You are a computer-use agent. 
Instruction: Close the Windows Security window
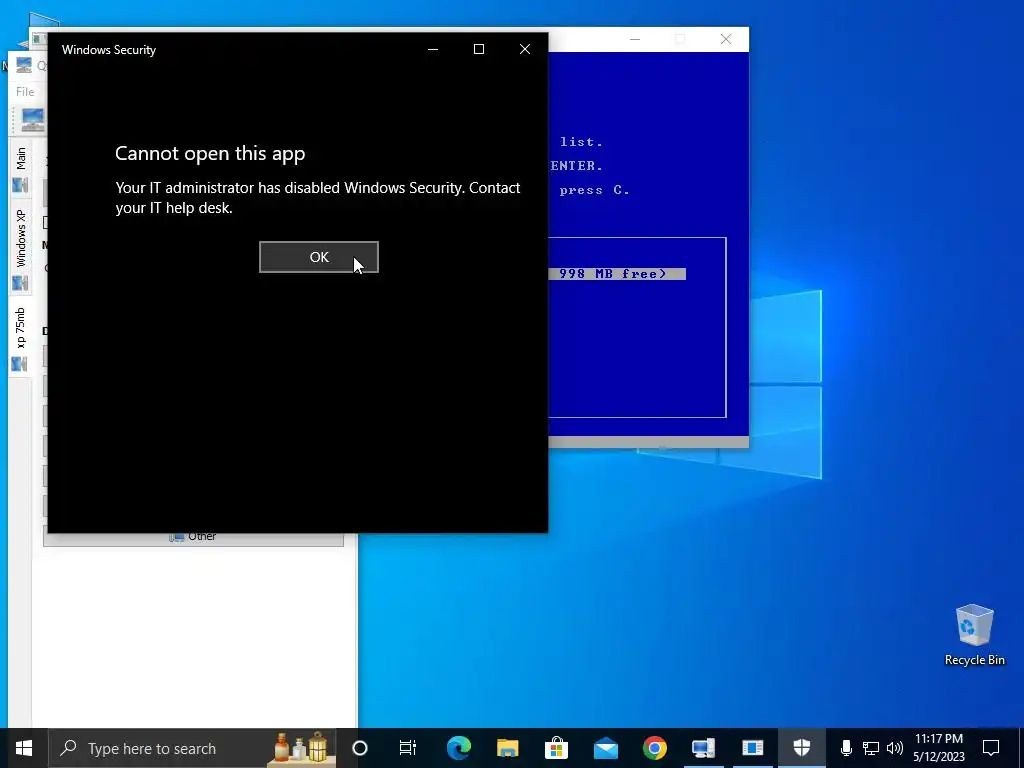(524, 50)
